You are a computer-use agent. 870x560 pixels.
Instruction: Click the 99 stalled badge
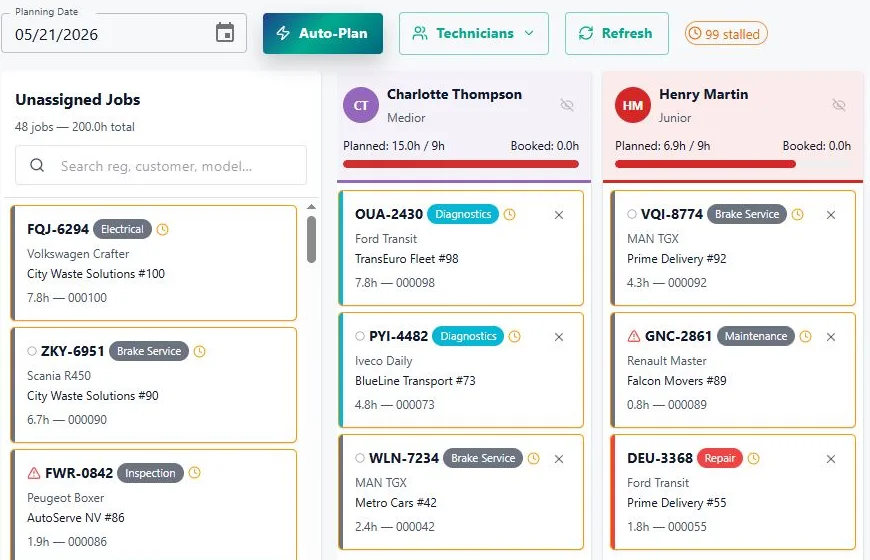point(726,34)
